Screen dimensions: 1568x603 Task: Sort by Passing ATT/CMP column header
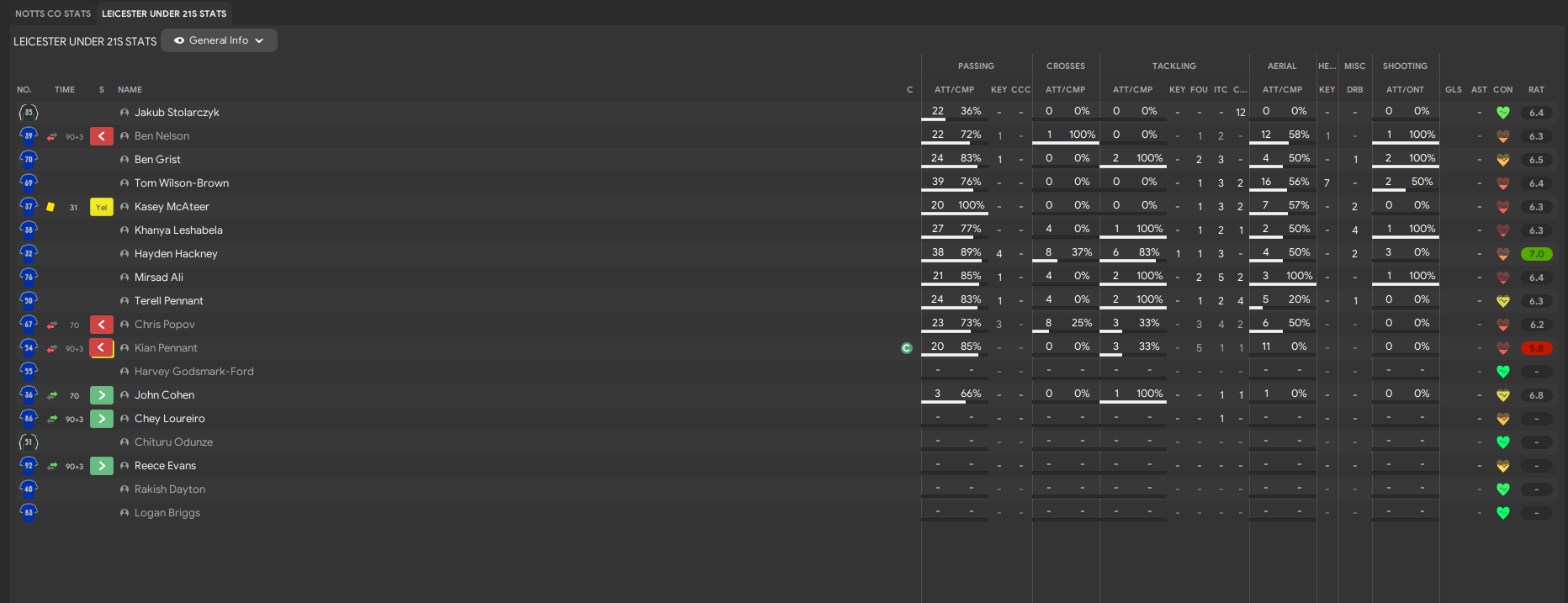click(x=954, y=90)
